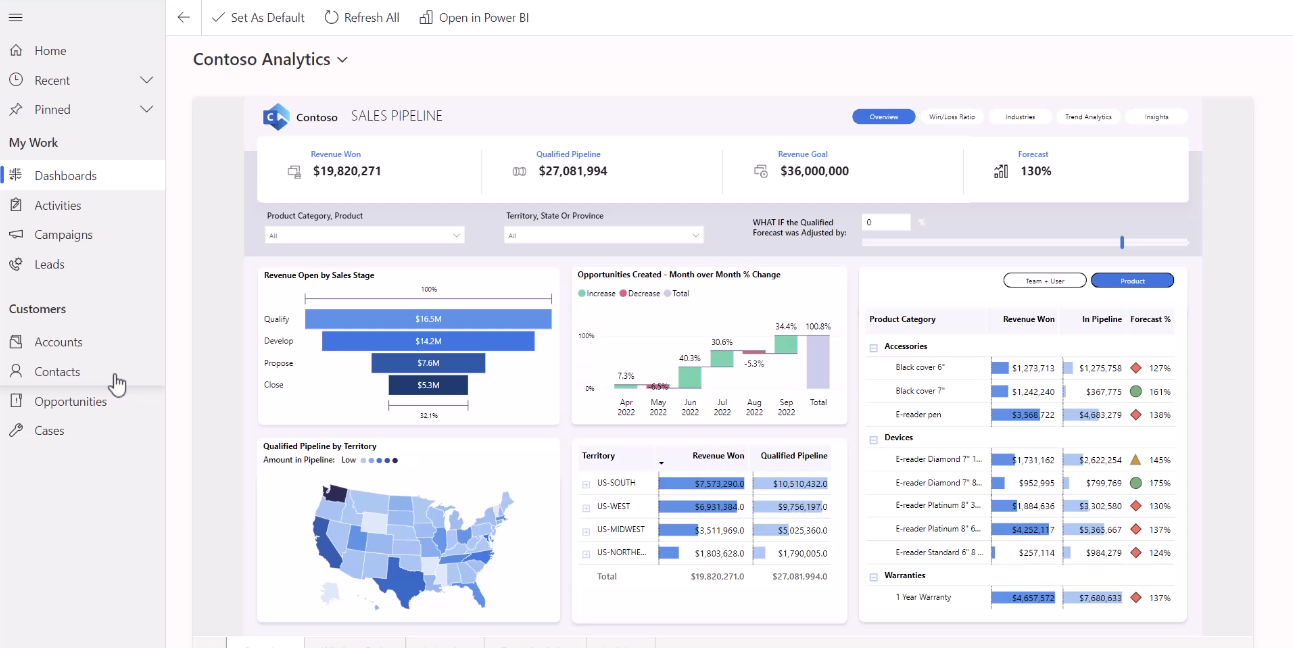Click the Forecast chart icon

[x=1001, y=172]
